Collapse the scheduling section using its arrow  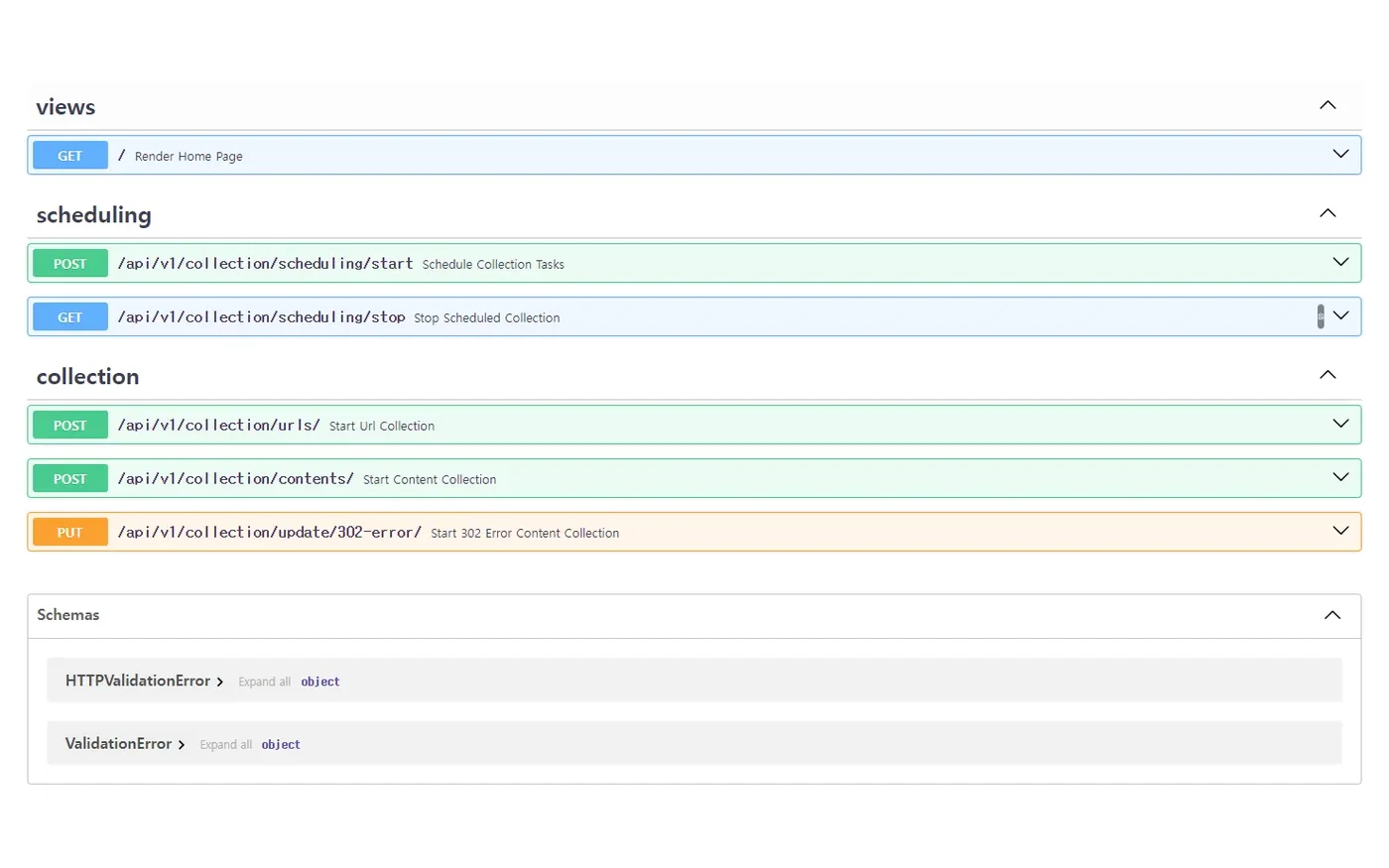1327,213
